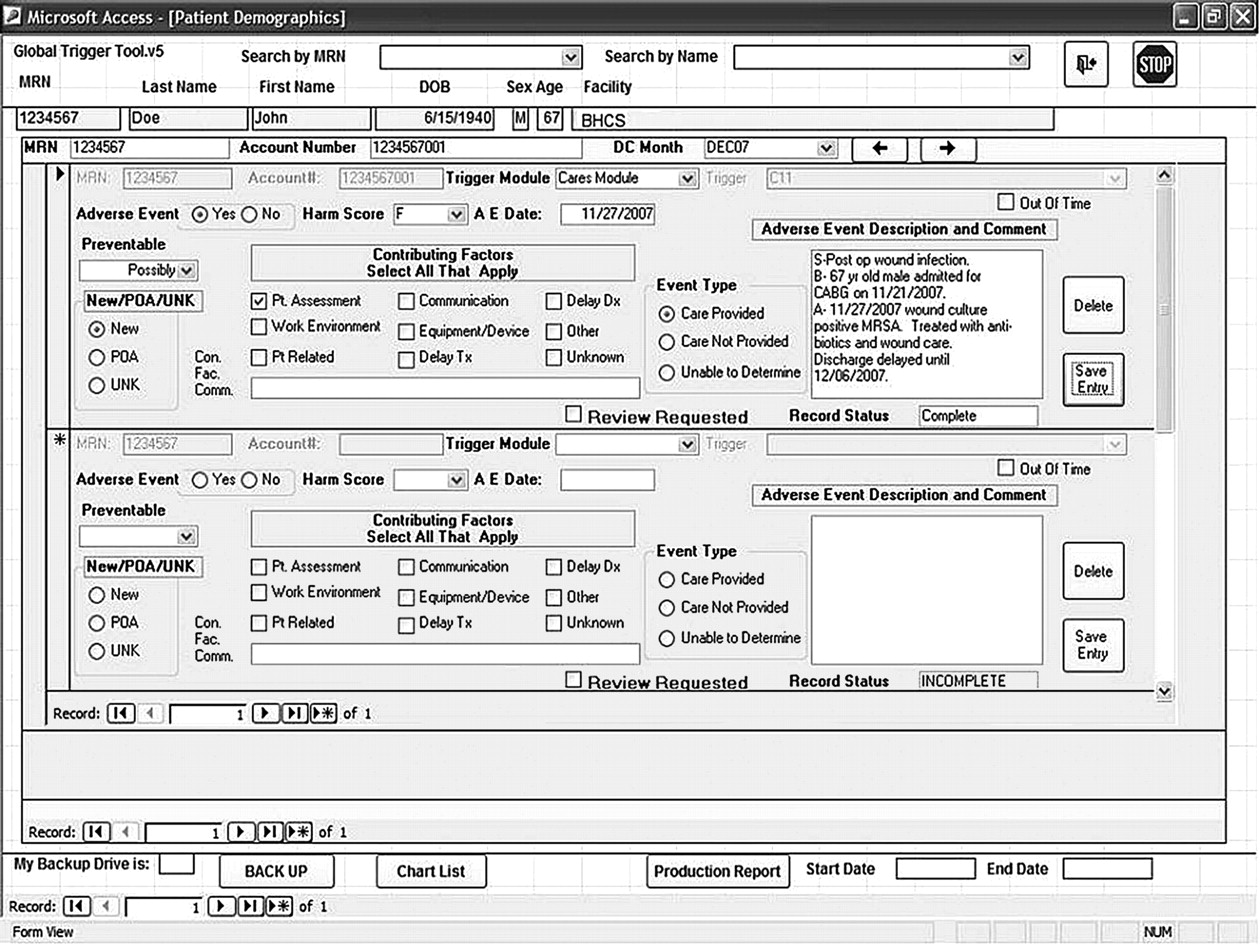1260x945 pixels.
Task: Uncheck Pt. Assessment in first entry
Action: coord(259,300)
